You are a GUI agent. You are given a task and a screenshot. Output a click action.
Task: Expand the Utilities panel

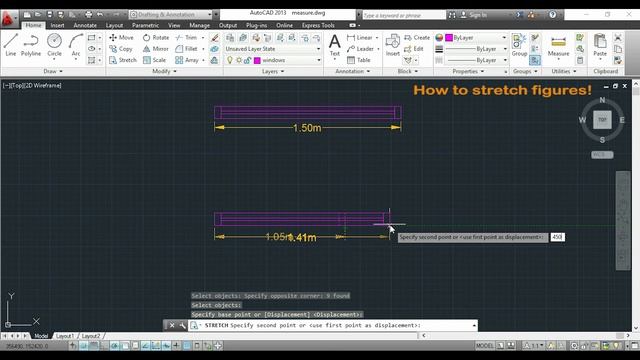[564, 71]
